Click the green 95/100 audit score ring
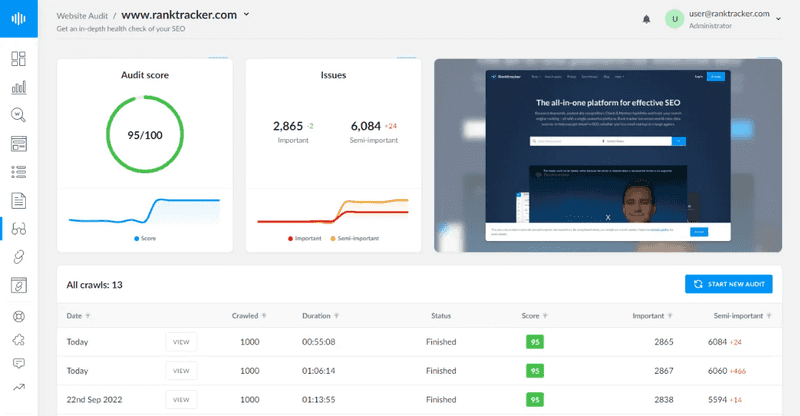 [144, 134]
